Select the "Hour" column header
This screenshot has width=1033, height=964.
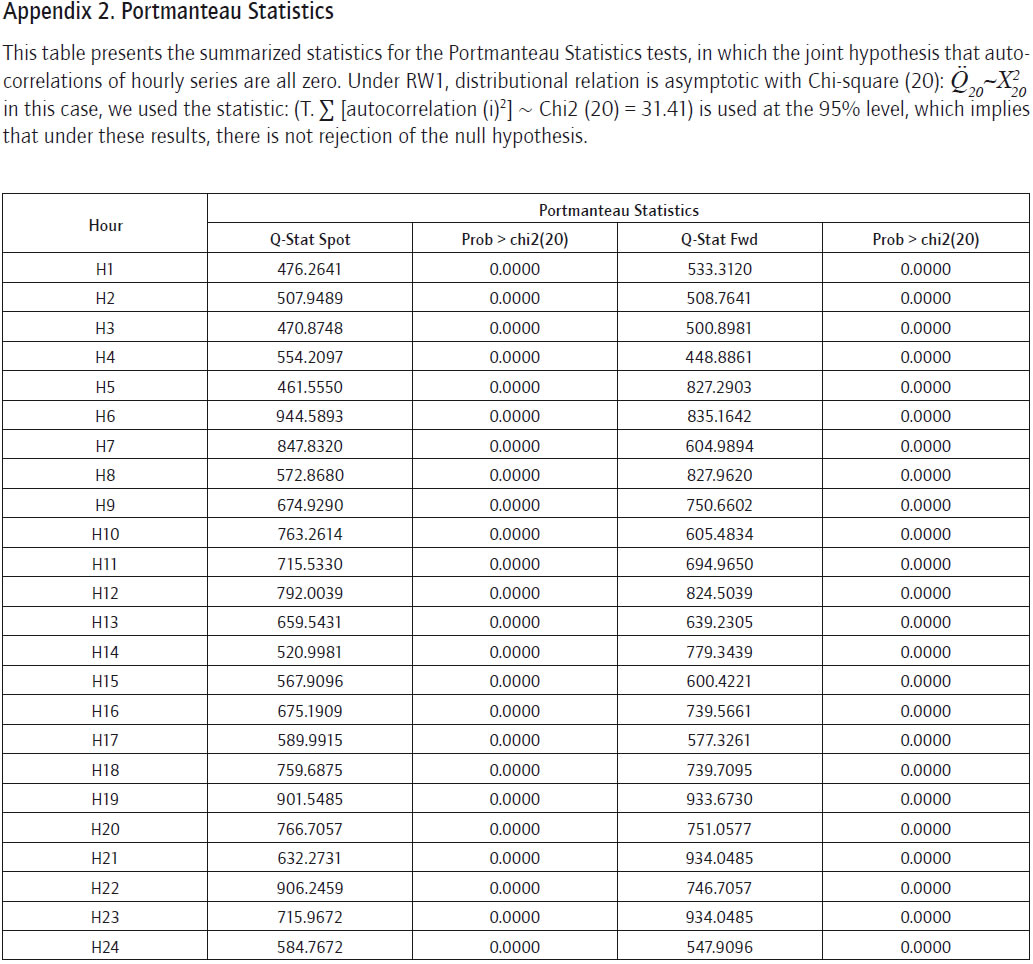(105, 225)
